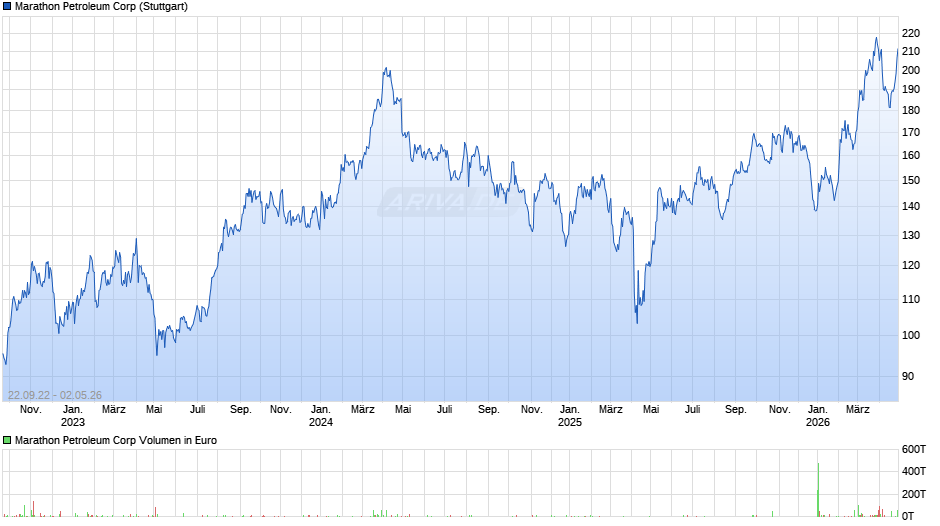940x526 pixels.
Task: Click the 150 price axis value
Action: pos(911,181)
